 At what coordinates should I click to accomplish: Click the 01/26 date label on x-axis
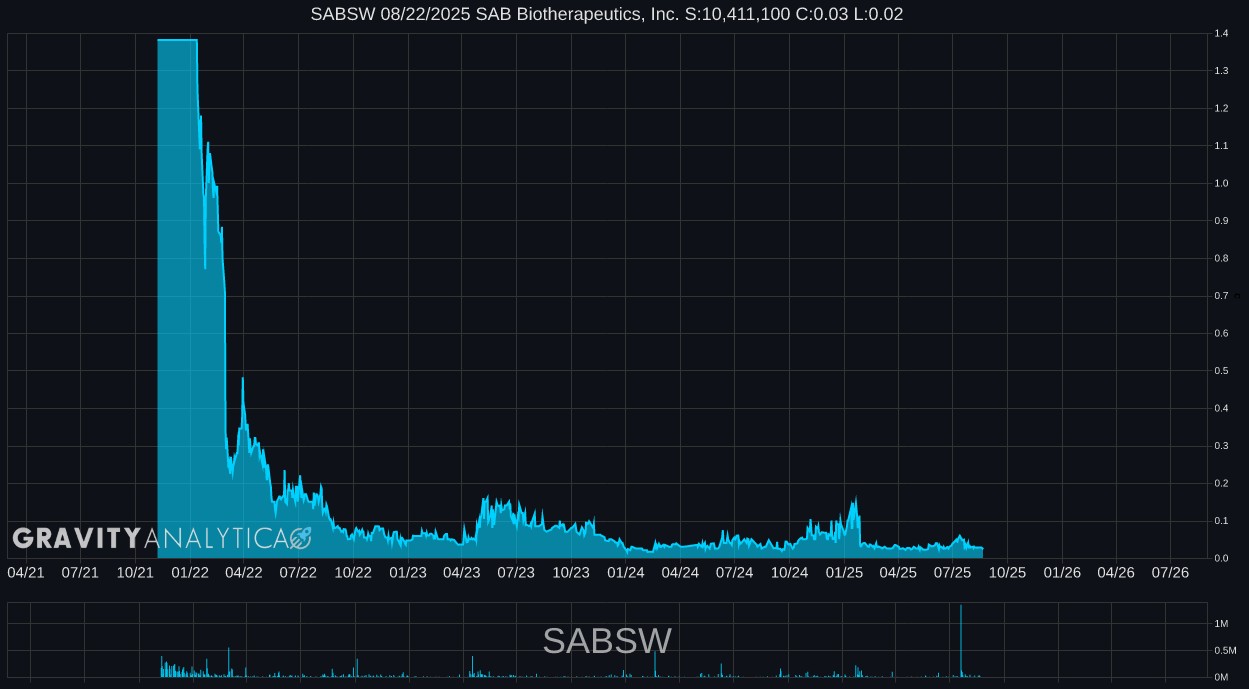[1062, 572]
